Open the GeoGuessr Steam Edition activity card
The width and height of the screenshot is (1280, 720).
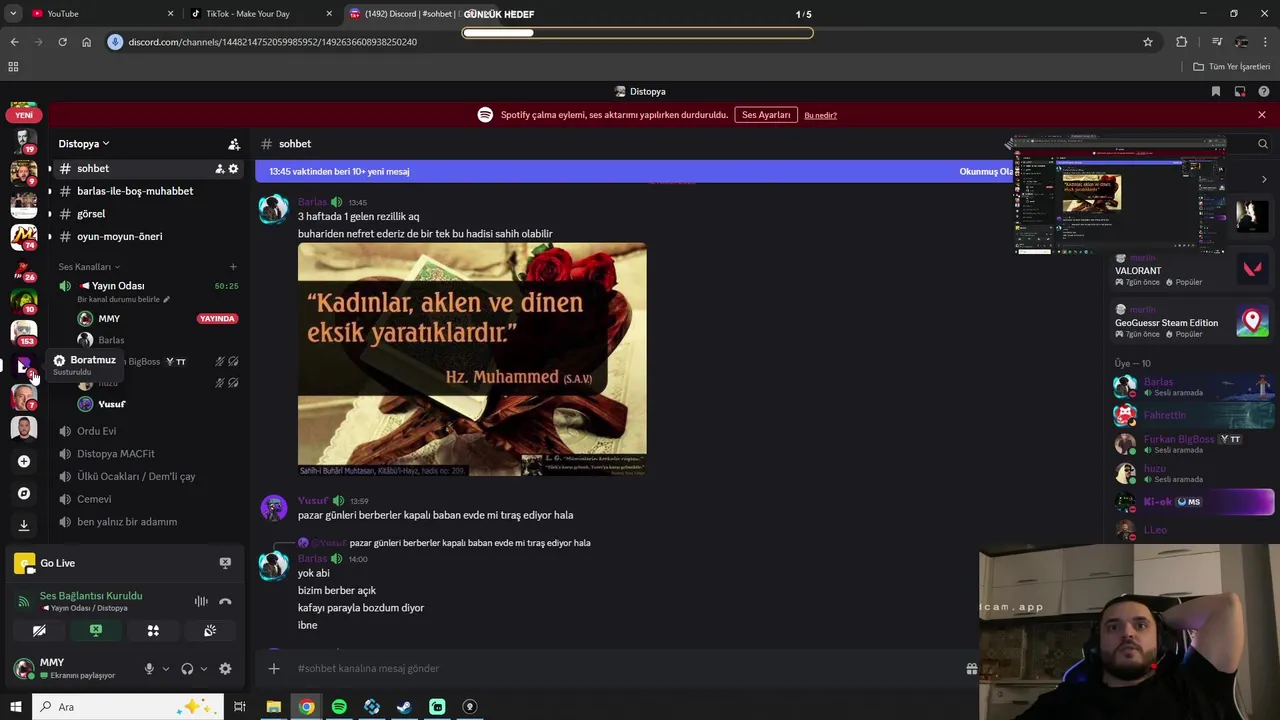pyautogui.click(x=1192, y=322)
